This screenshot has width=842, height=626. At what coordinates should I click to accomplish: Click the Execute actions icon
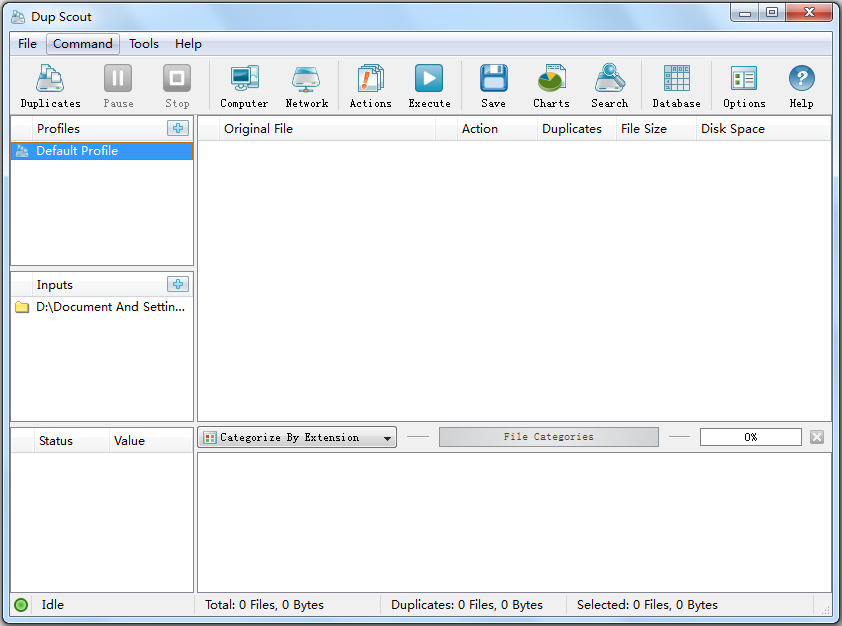429,86
